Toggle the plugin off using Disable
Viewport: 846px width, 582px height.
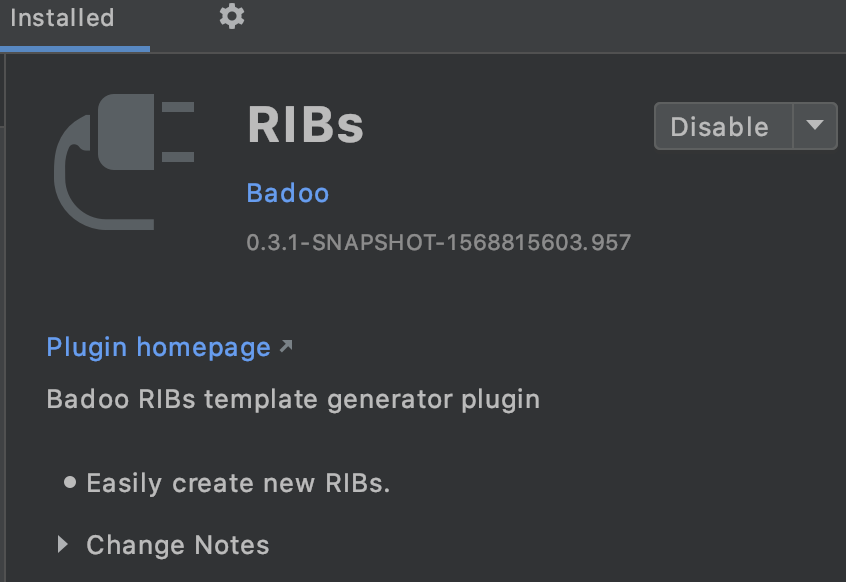coord(722,126)
